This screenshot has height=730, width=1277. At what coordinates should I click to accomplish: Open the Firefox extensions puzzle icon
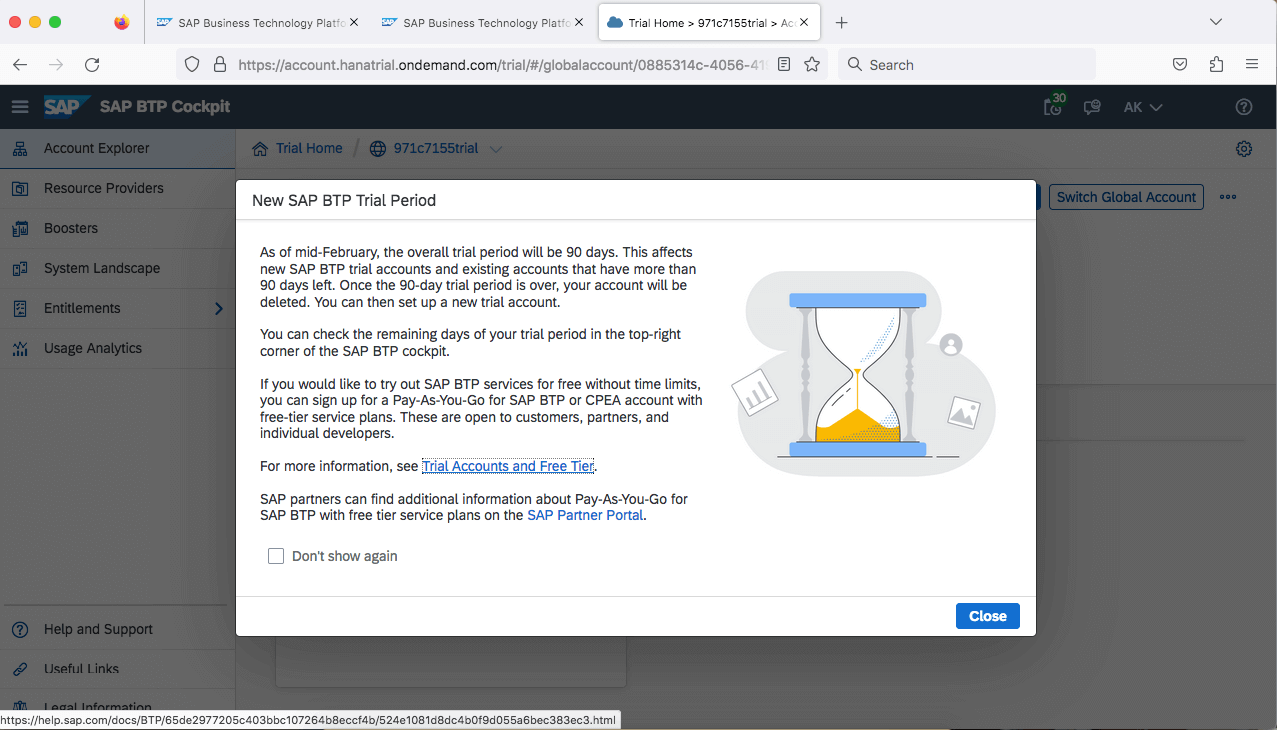pyautogui.click(x=1216, y=65)
